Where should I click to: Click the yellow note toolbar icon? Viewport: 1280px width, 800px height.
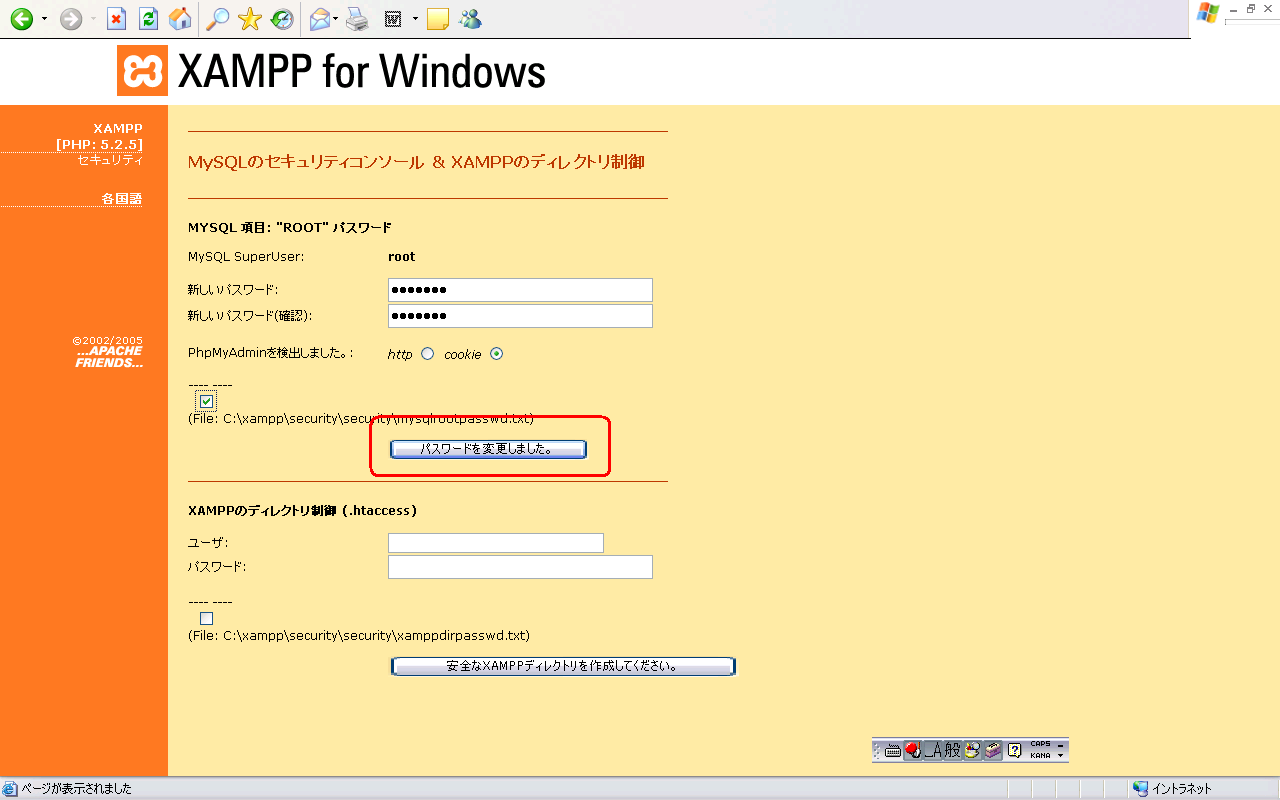coord(437,18)
